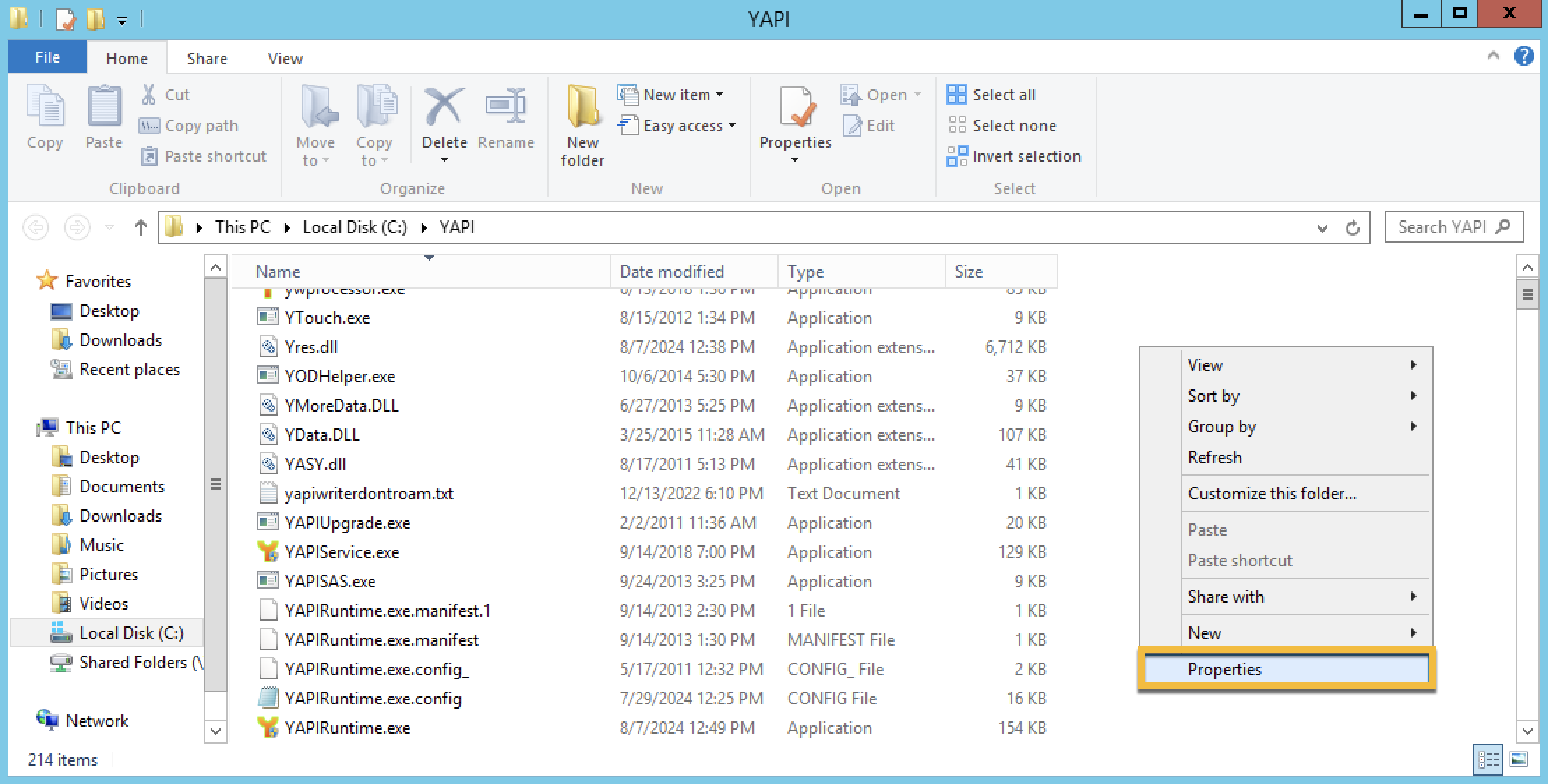This screenshot has width=1548, height=784.
Task: Choose Customize this folder in context menu
Action: click(x=1286, y=493)
